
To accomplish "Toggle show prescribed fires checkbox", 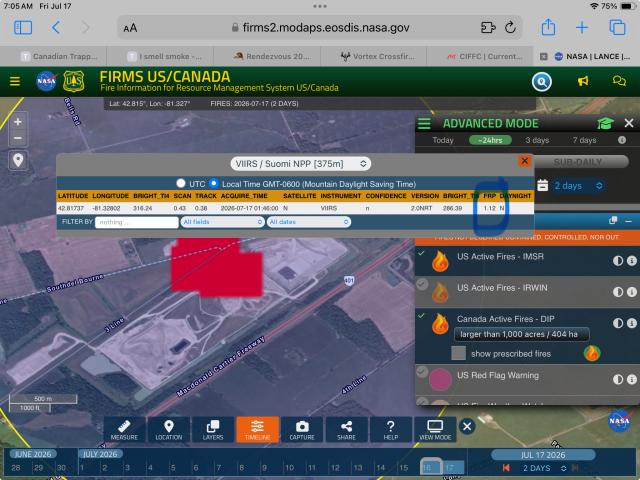I will [x=458, y=353].
